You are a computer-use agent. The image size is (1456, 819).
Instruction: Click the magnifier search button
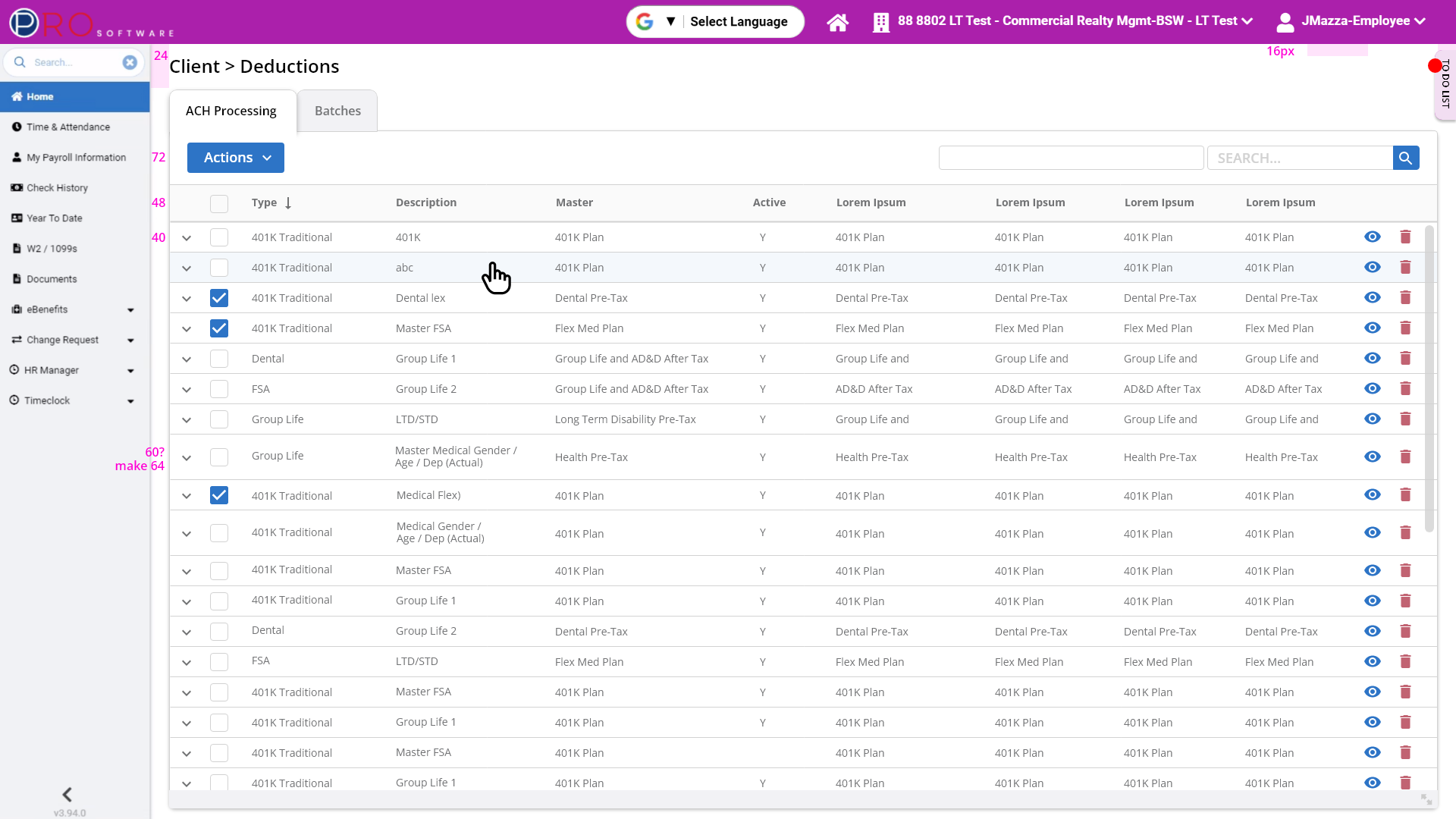click(1405, 158)
